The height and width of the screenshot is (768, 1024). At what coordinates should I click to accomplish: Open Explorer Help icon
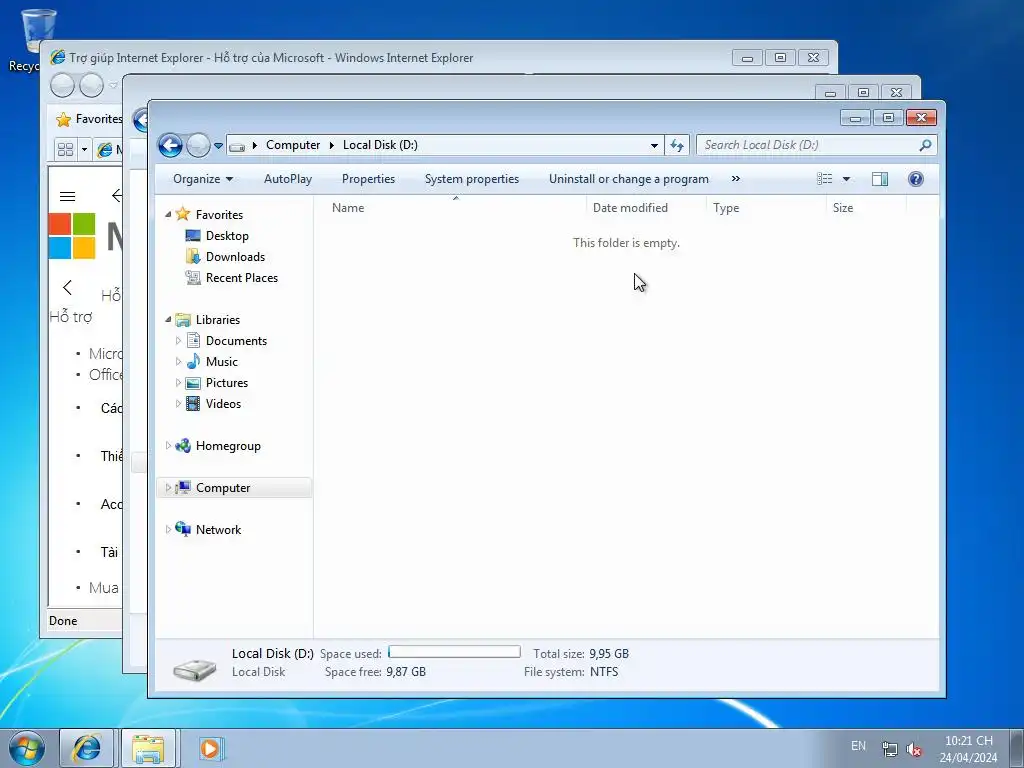point(916,179)
